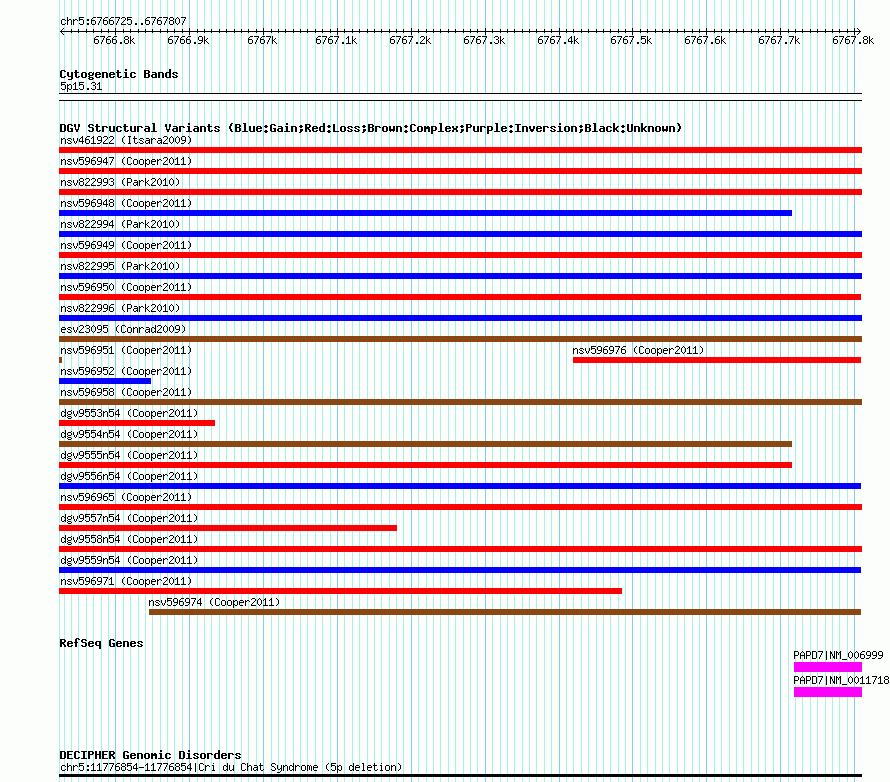The height and width of the screenshot is (782, 890).
Task: Click the 6767.5k ruler tick label
Action: (x=631, y=40)
